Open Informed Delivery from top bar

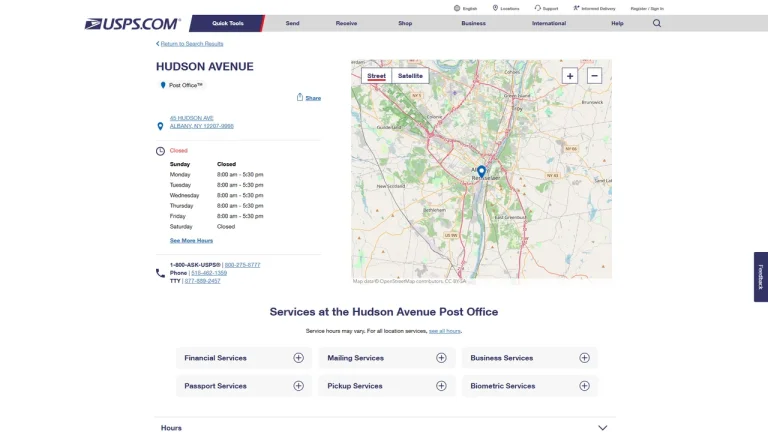click(x=594, y=8)
